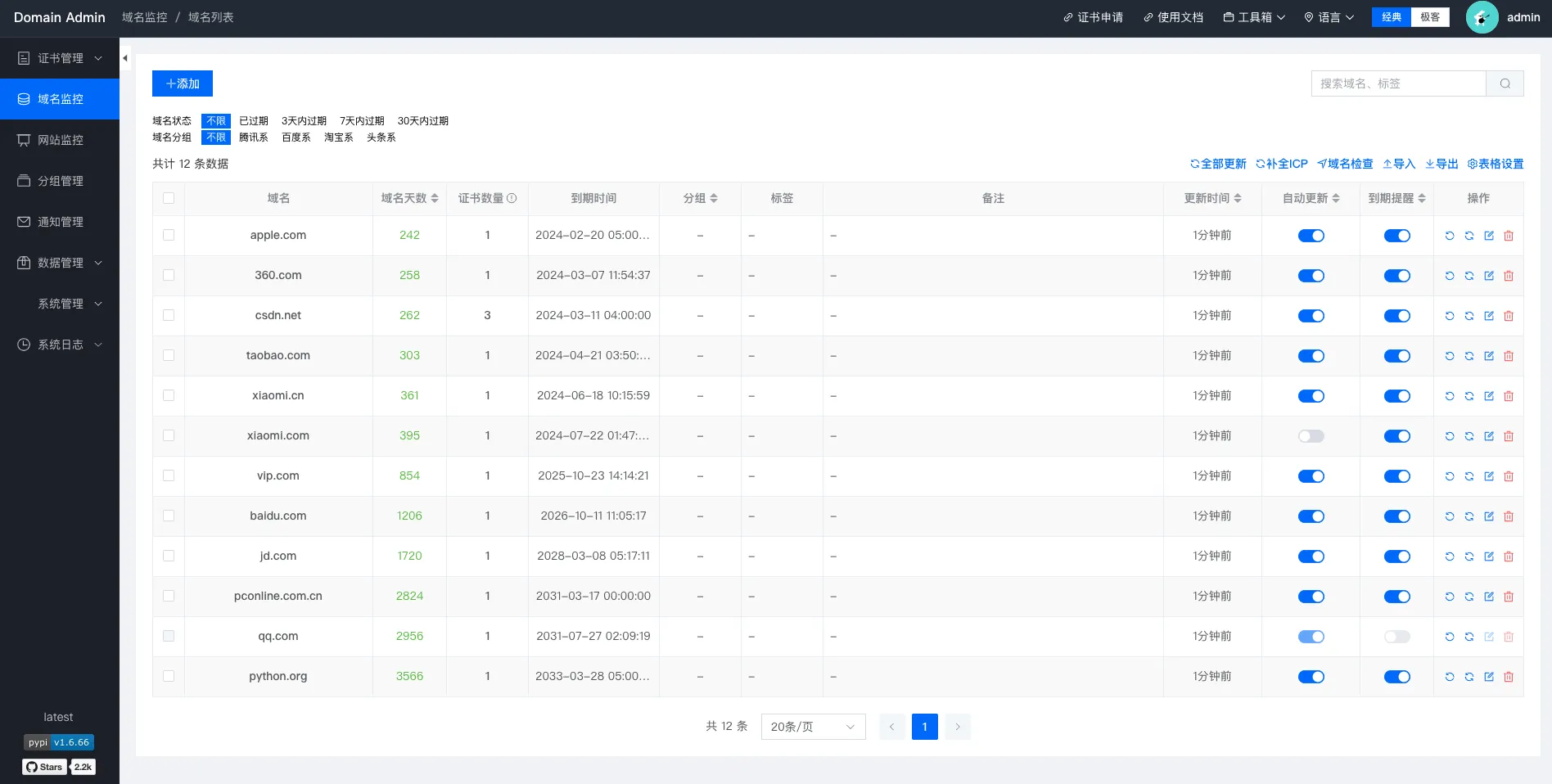Focus the 搜索域名、标签 search field
1552x784 pixels.
(x=1398, y=83)
